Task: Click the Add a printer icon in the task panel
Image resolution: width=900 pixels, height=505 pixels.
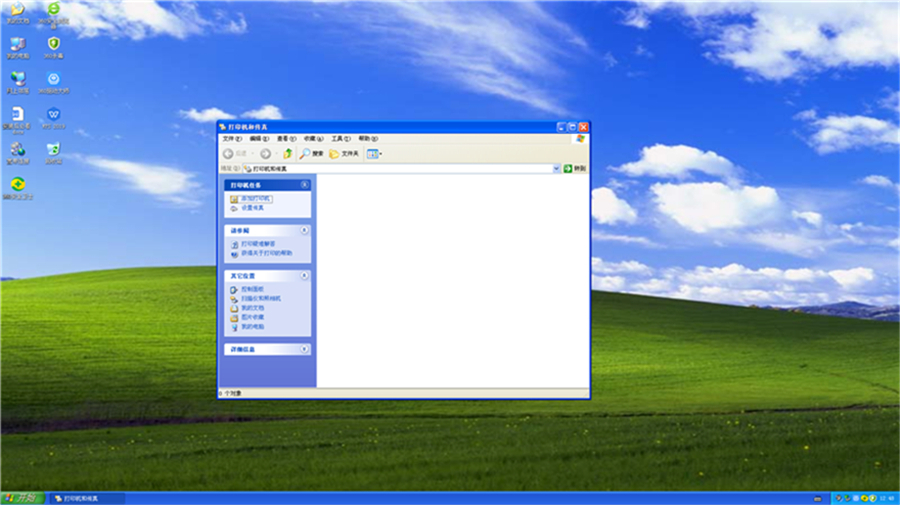Action: [234, 199]
